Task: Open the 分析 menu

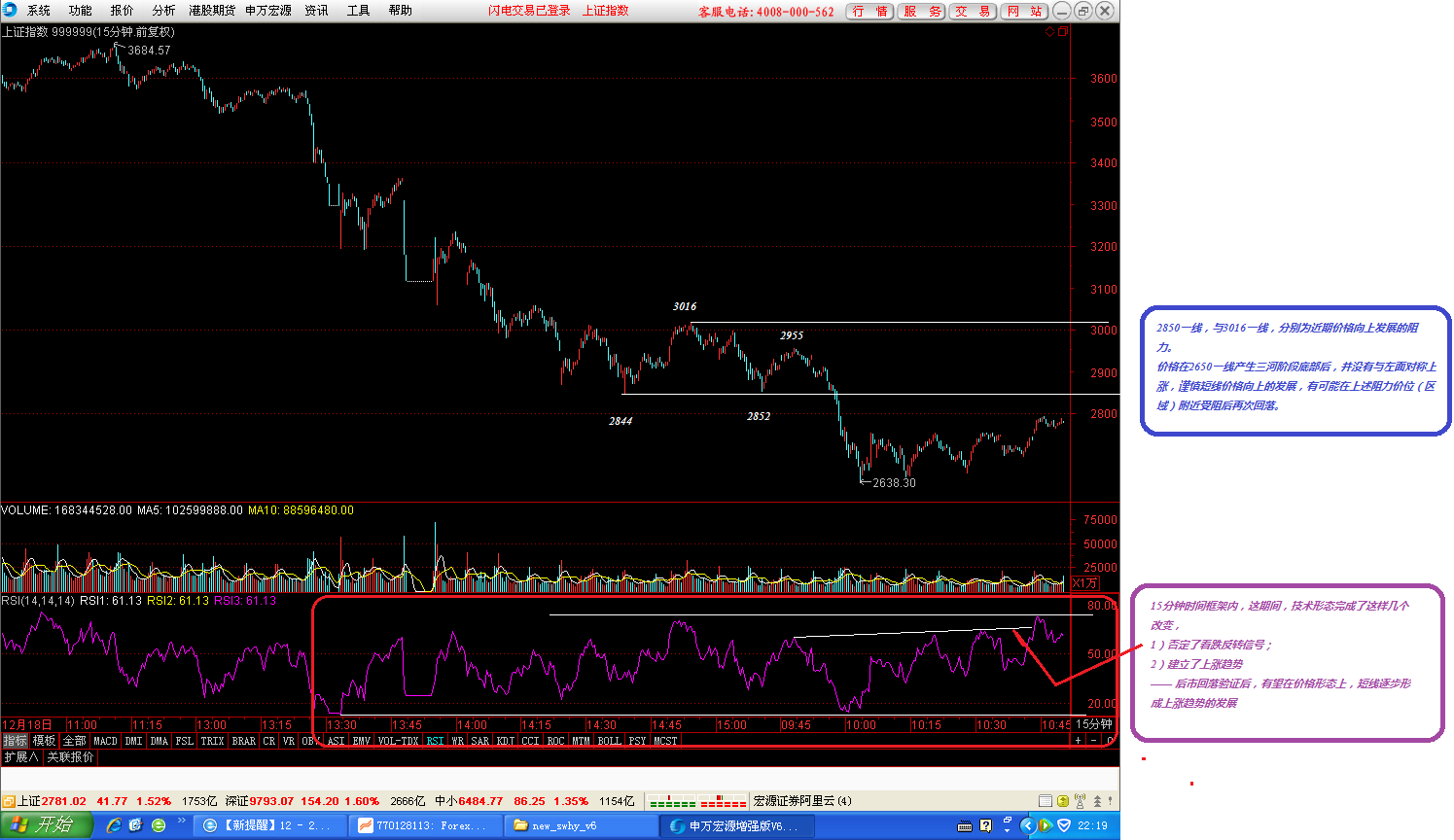Action: point(164,11)
